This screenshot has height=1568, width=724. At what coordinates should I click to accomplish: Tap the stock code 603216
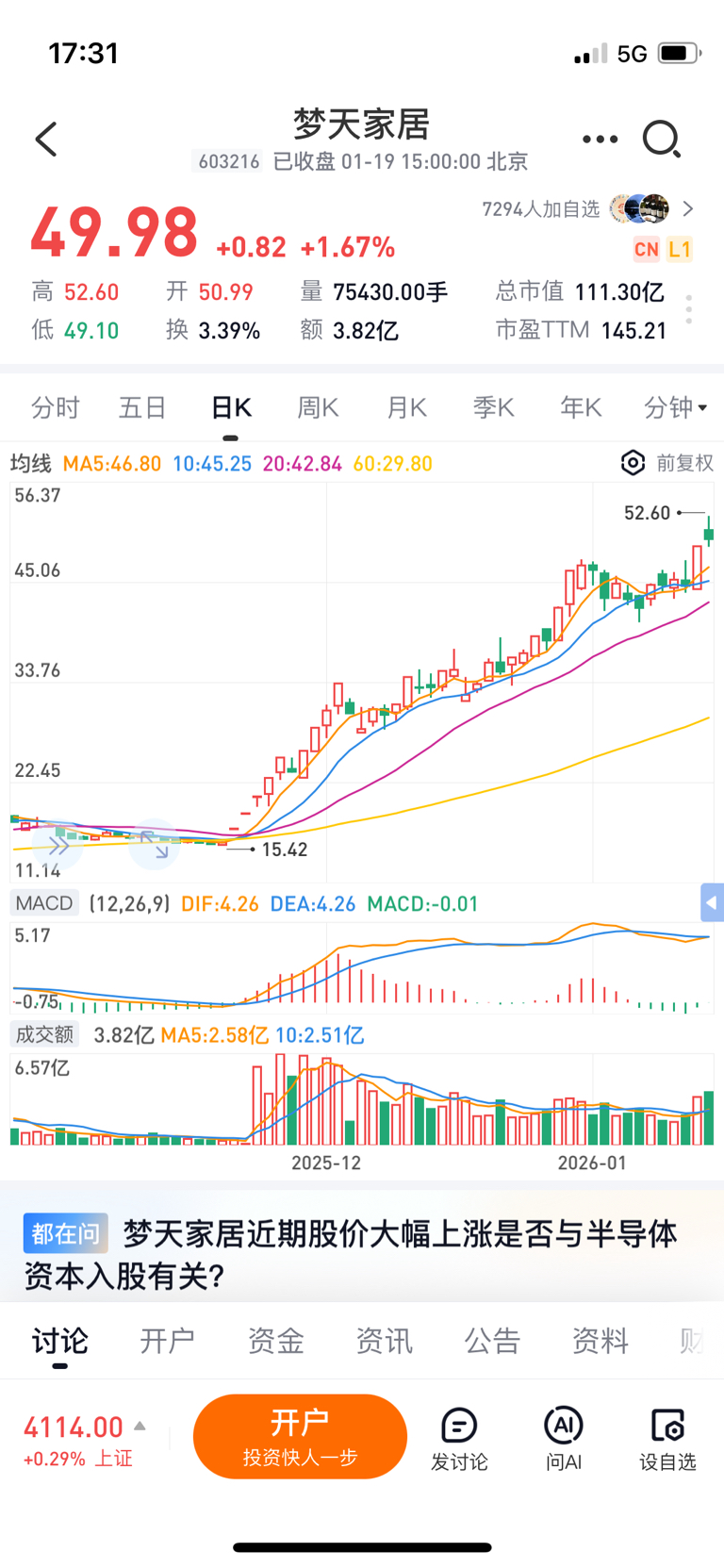click(x=228, y=161)
